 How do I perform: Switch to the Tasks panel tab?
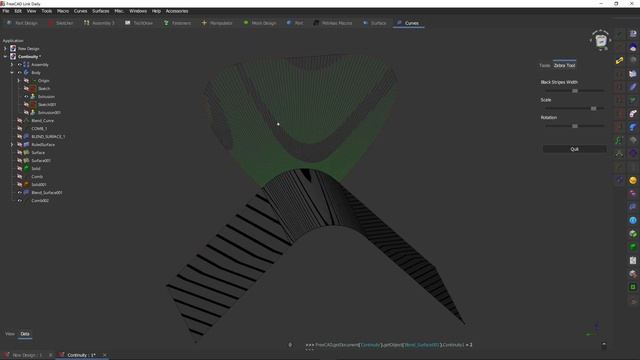544,65
